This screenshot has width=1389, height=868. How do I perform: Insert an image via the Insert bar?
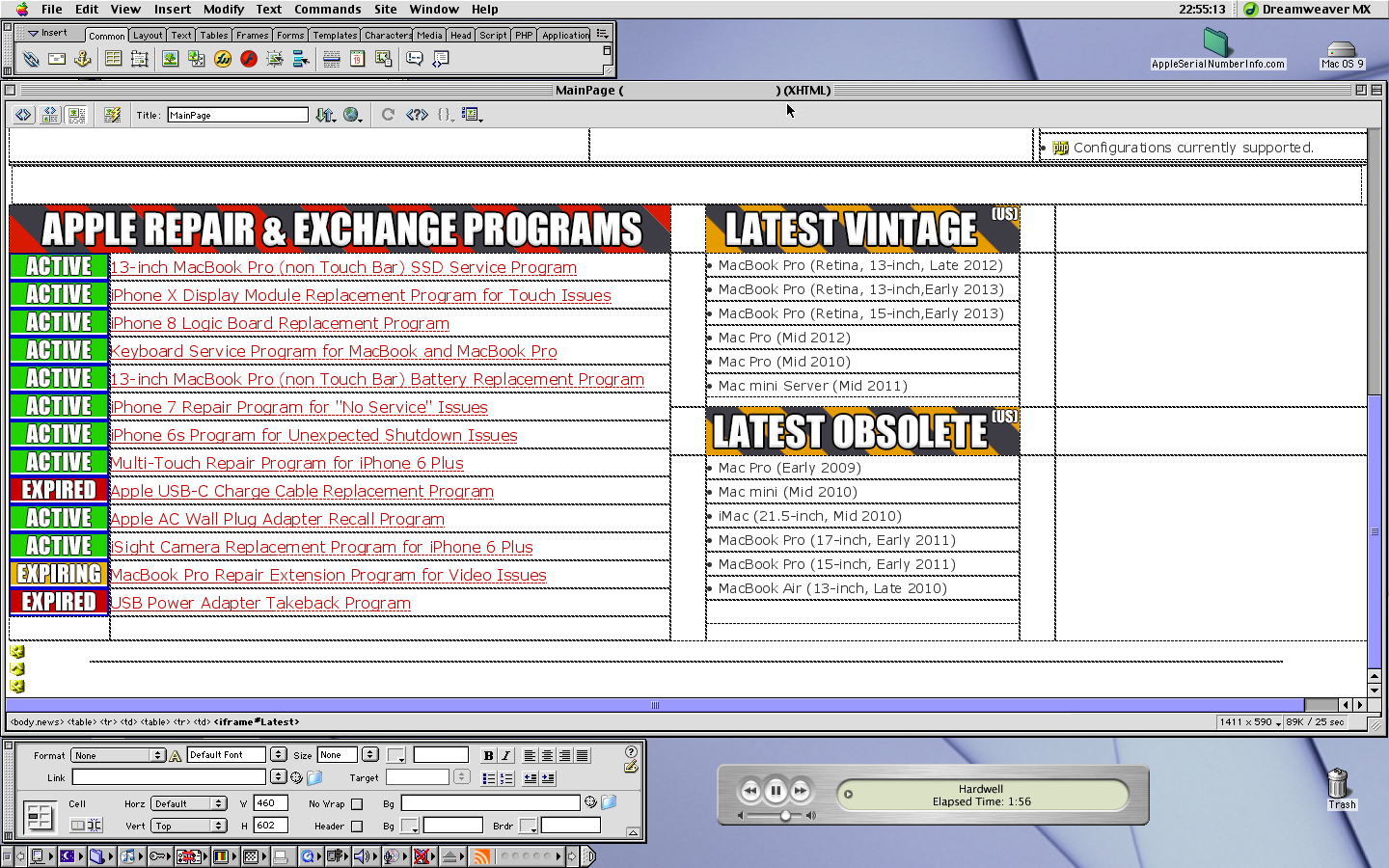click(170, 59)
